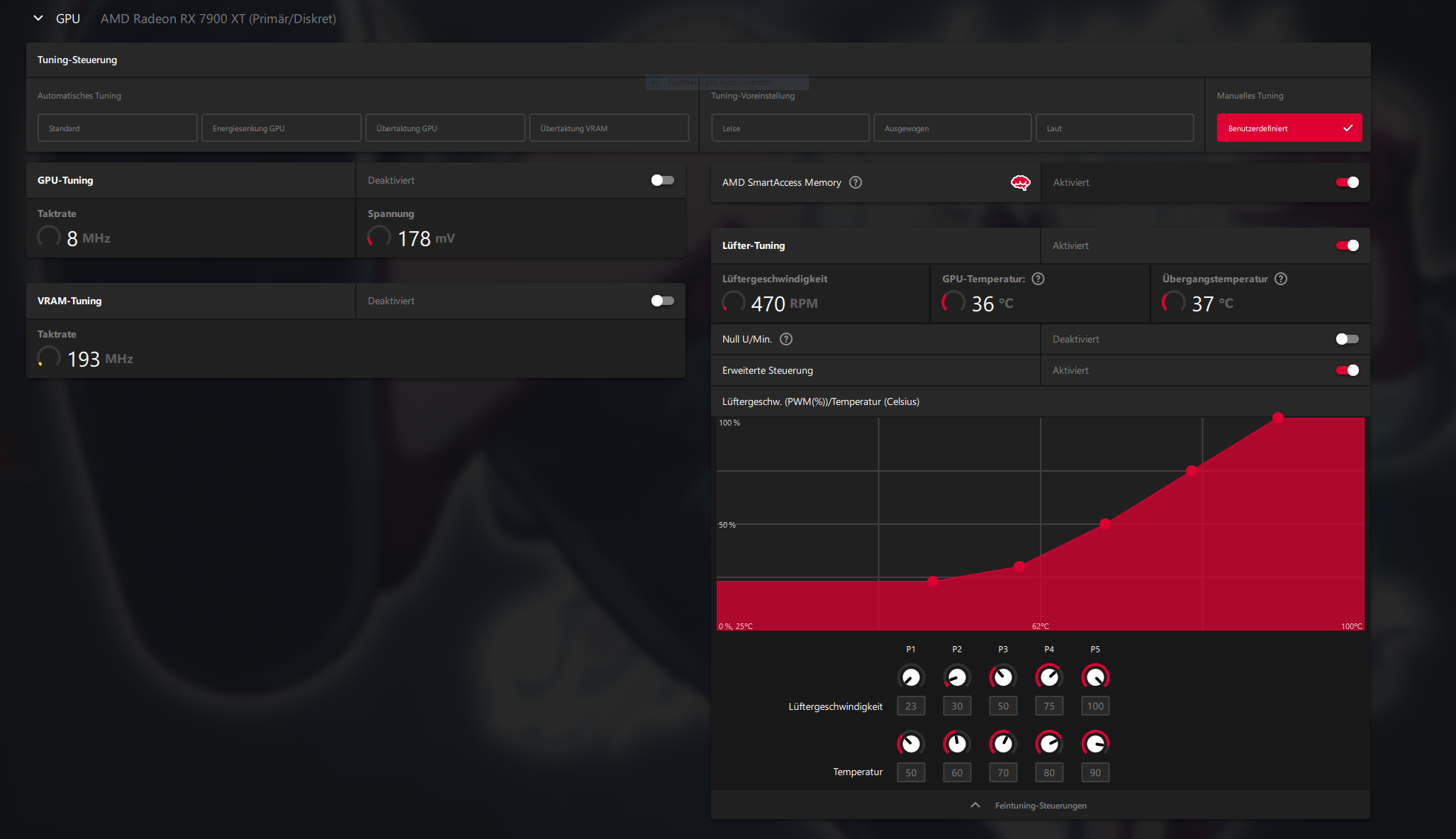Image resolution: width=1456 pixels, height=839 pixels.
Task: Enable the GPU-Tuning toggle
Action: [663, 180]
